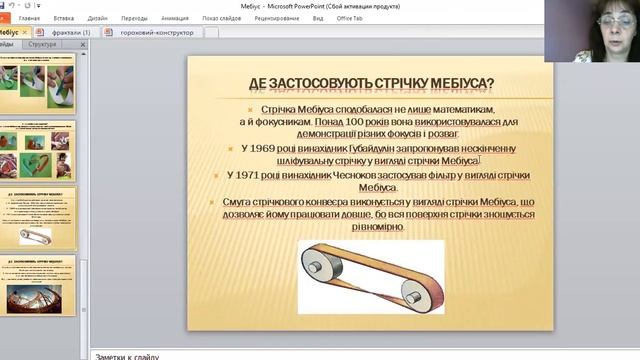Viewport: 640px width, 360px height.
Task: Click the slide title ДЕ ЗАСТОСОВУЮТЬ СТРІЧКУ МЕБІУСА?
Action: click(x=371, y=83)
